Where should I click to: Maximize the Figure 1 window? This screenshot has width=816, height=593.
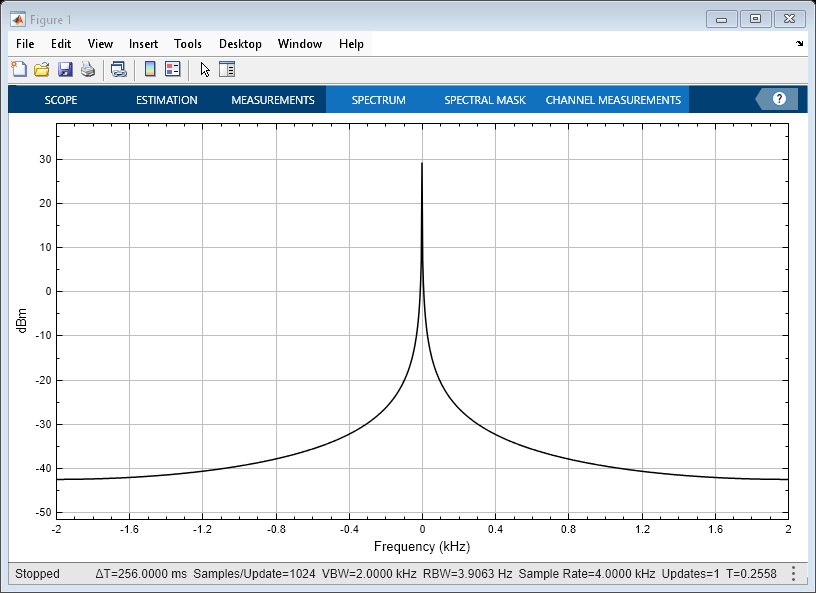point(755,19)
